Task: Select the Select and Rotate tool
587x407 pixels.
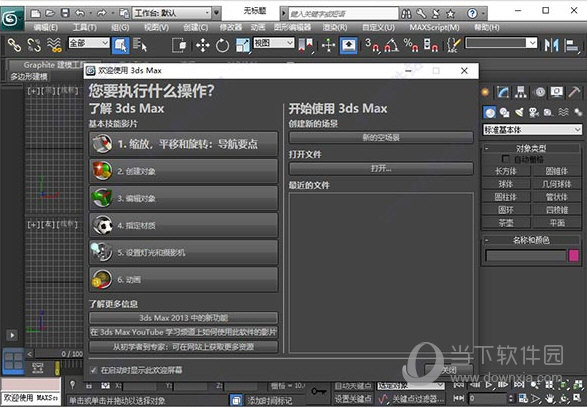Action: click(x=222, y=45)
